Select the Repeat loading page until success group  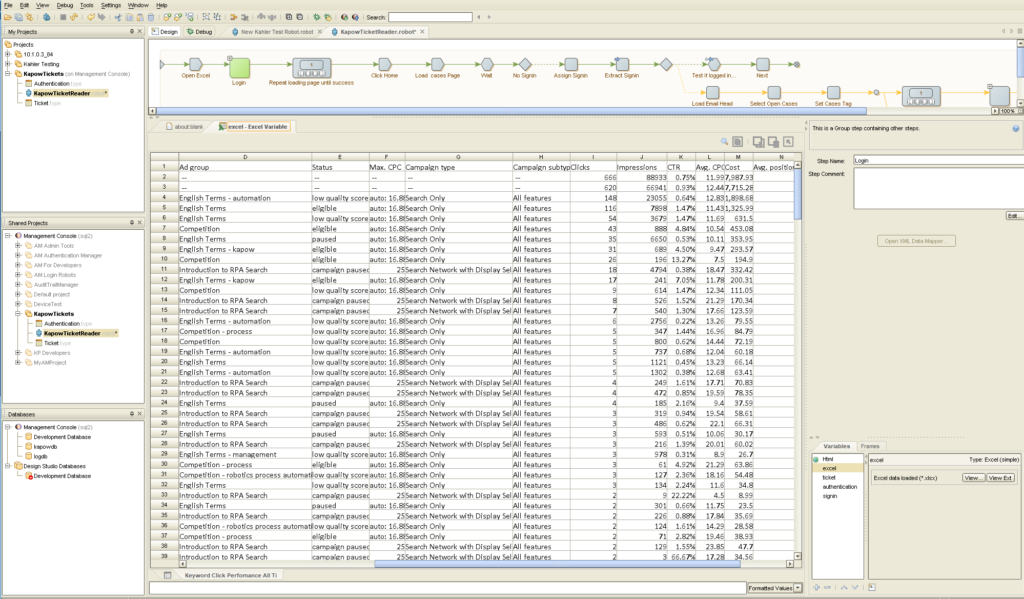point(312,68)
